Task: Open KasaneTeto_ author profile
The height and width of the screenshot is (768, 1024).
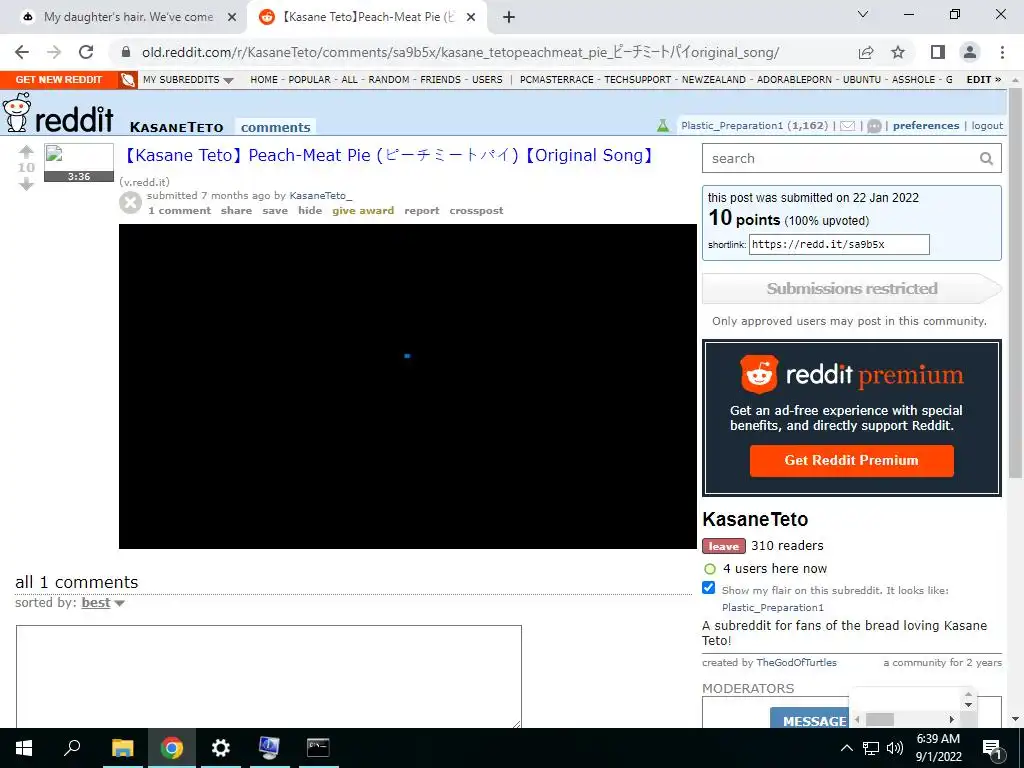Action: (x=321, y=195)
